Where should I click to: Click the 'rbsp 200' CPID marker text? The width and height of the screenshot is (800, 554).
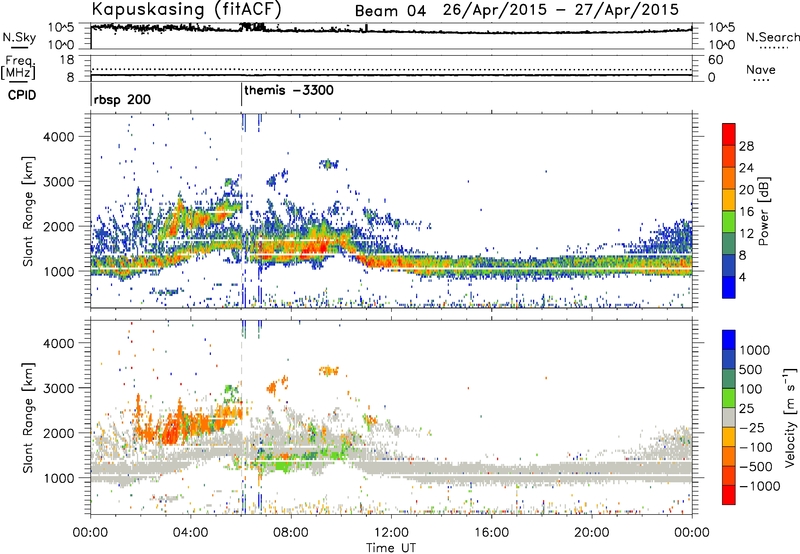(x=122, y=99)
